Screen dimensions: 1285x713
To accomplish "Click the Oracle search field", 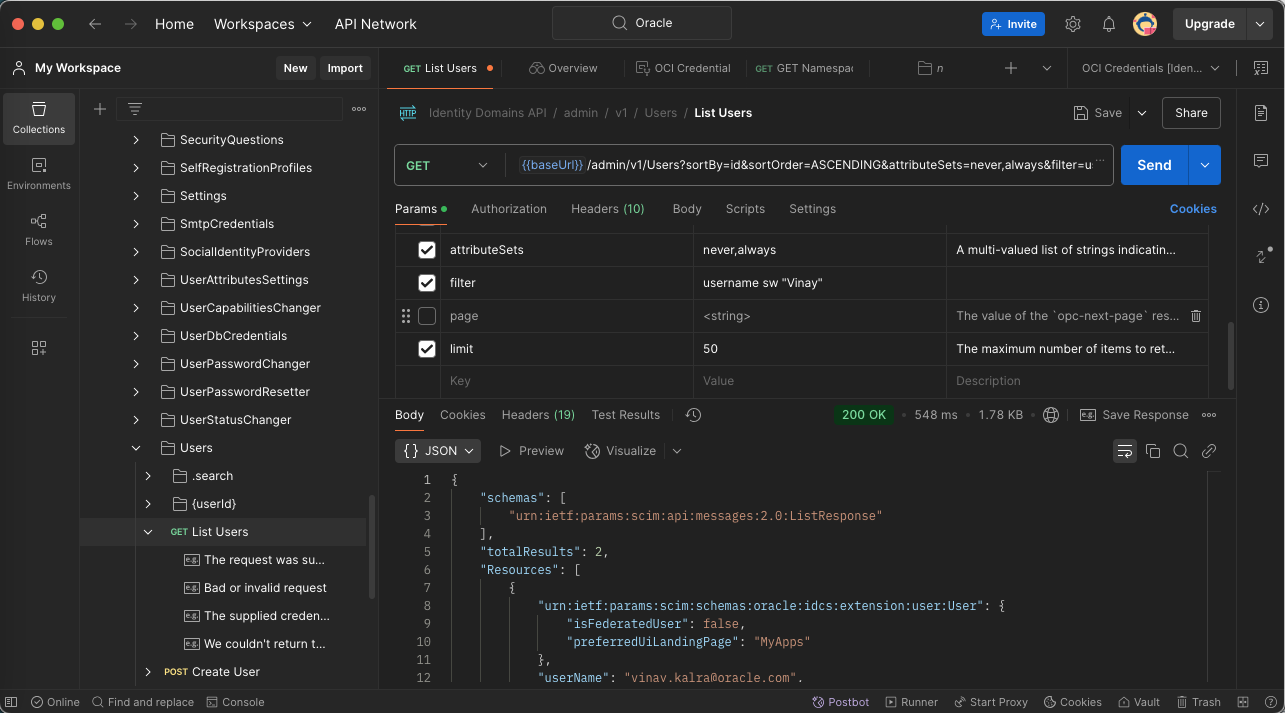I will click(641, 23).
